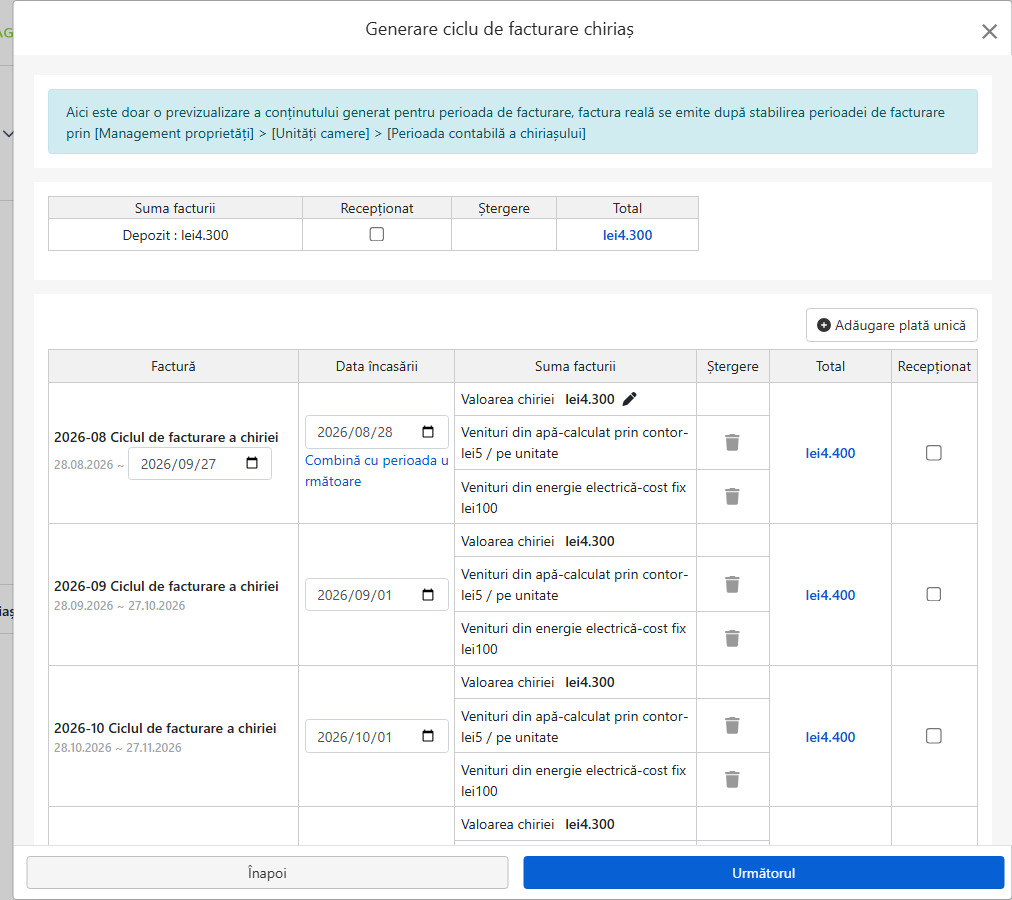
Task: Delete electricity fixed cost in 2026-09 cycle
Action: [x=732, y=639]
